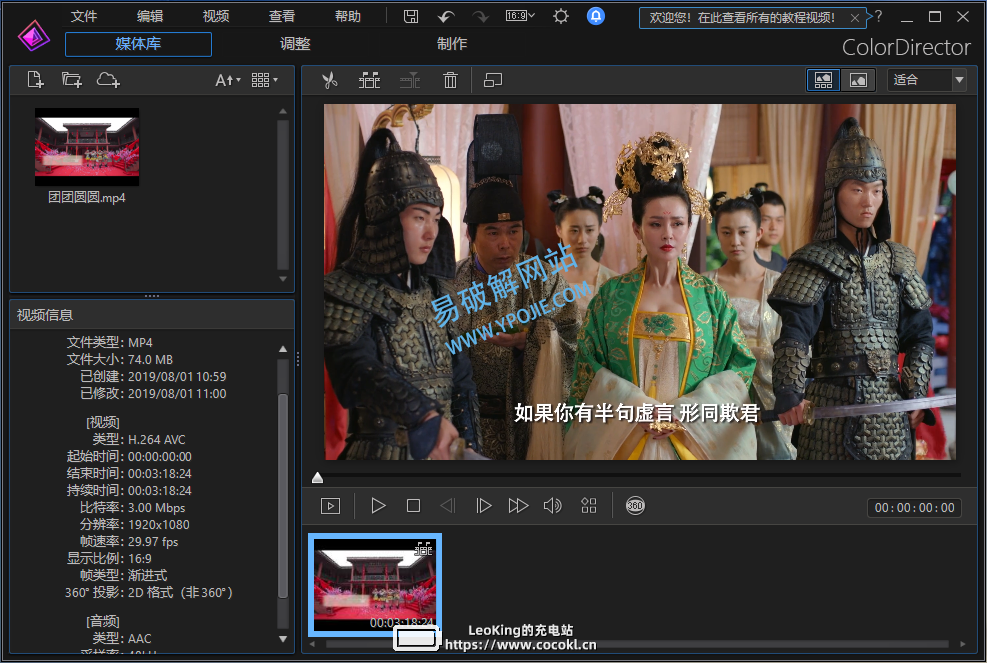
Task: Open the 16:9 aspect ratio dropdown
Action: tap(520, 16)
